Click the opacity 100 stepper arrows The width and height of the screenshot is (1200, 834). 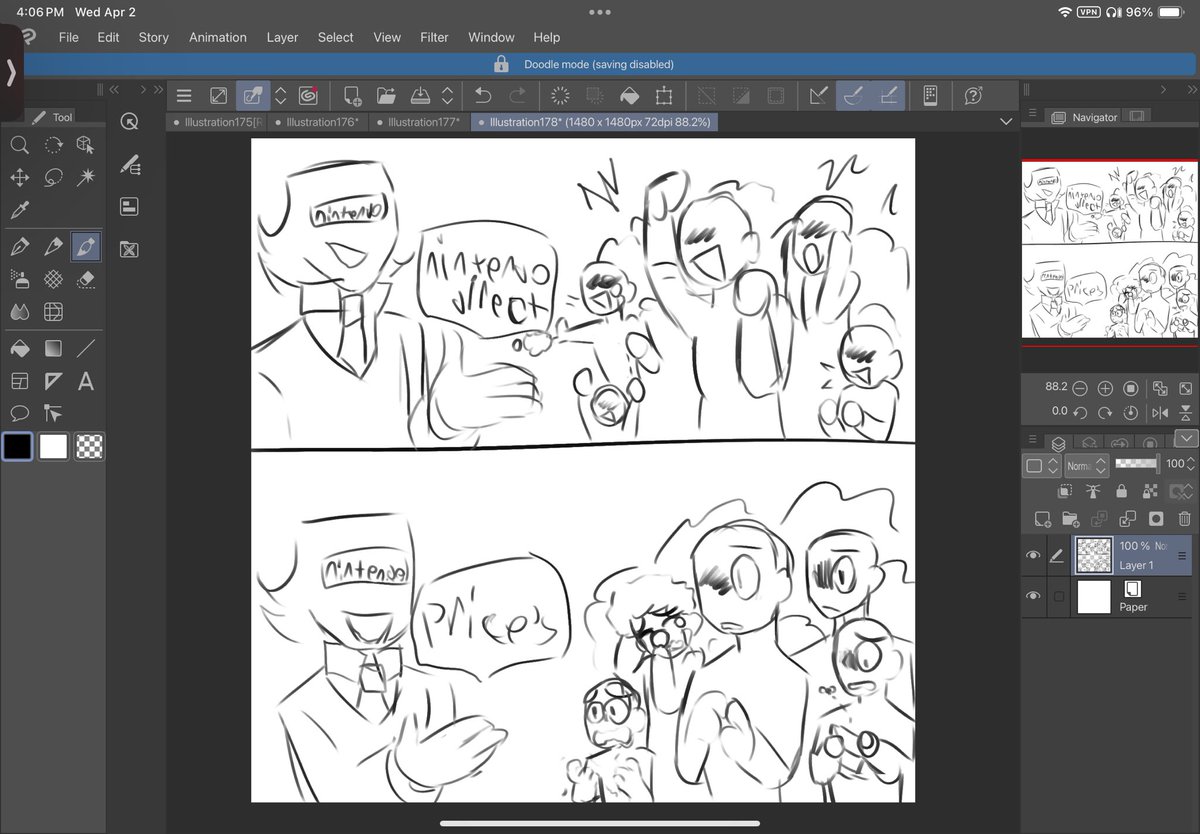(1191, 464)
